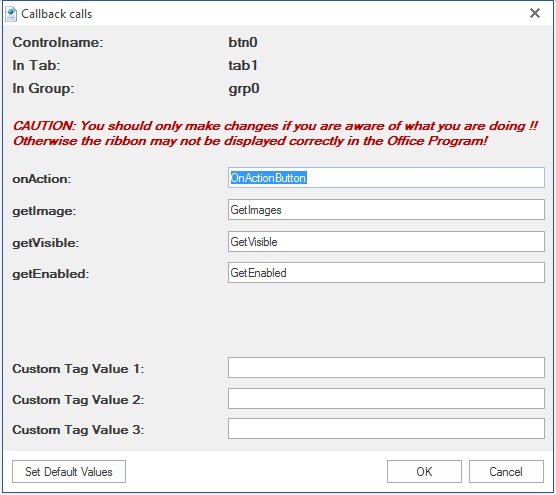
Task: Click the onAction input field
Action: tap(386, 178)
